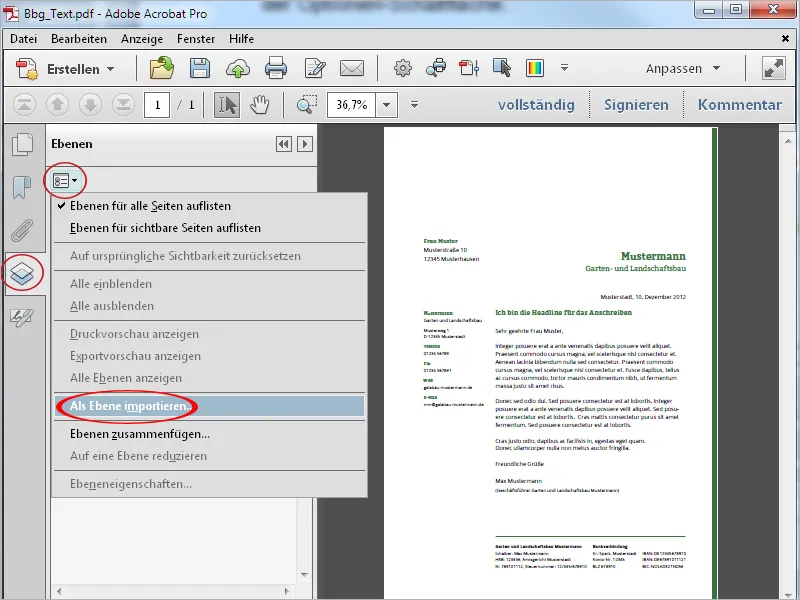This screenshot has width=800, height=600.
Task: Go to next page down arrow
Action: (x=90, y=105)
